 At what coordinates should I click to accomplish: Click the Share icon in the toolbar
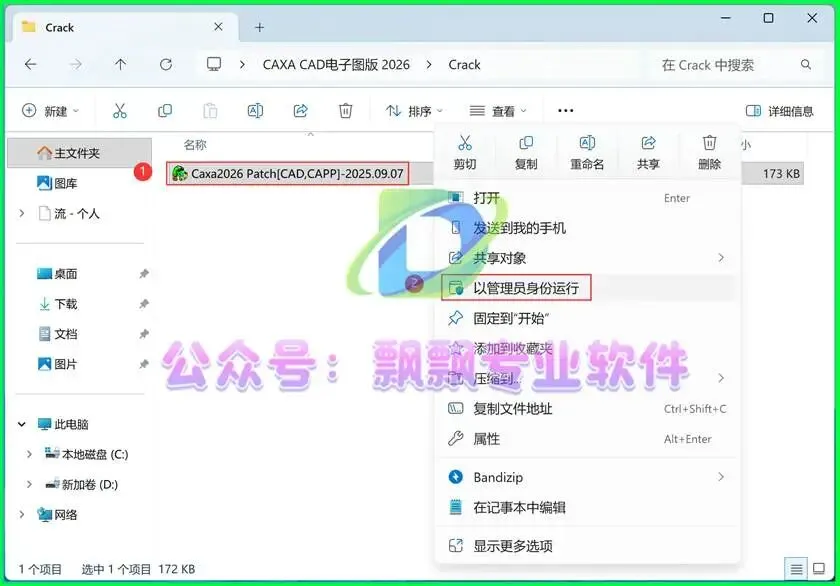click(x=301, y=111)
